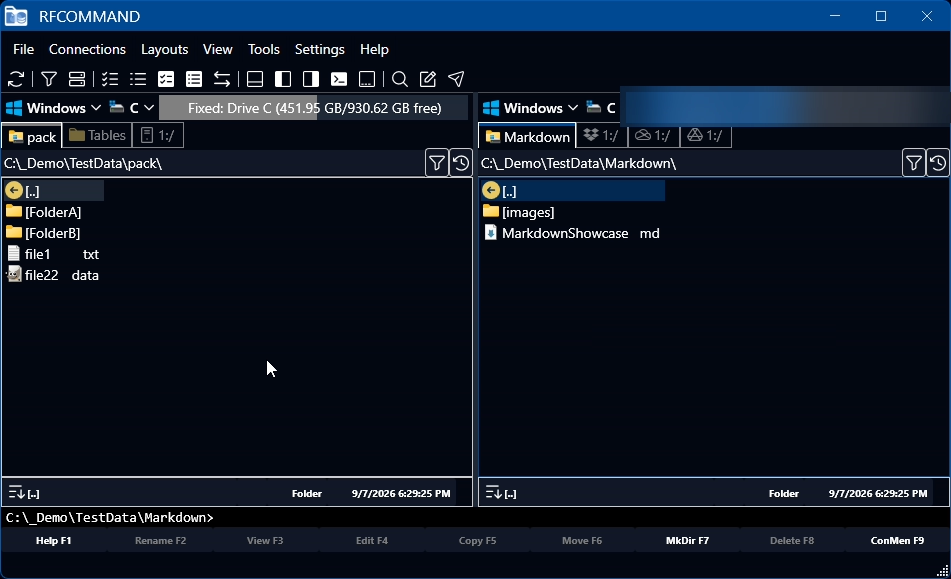
Task: Focus the command line at C:\_Demo\TestData\Markdown>
Action: (476, 517)
